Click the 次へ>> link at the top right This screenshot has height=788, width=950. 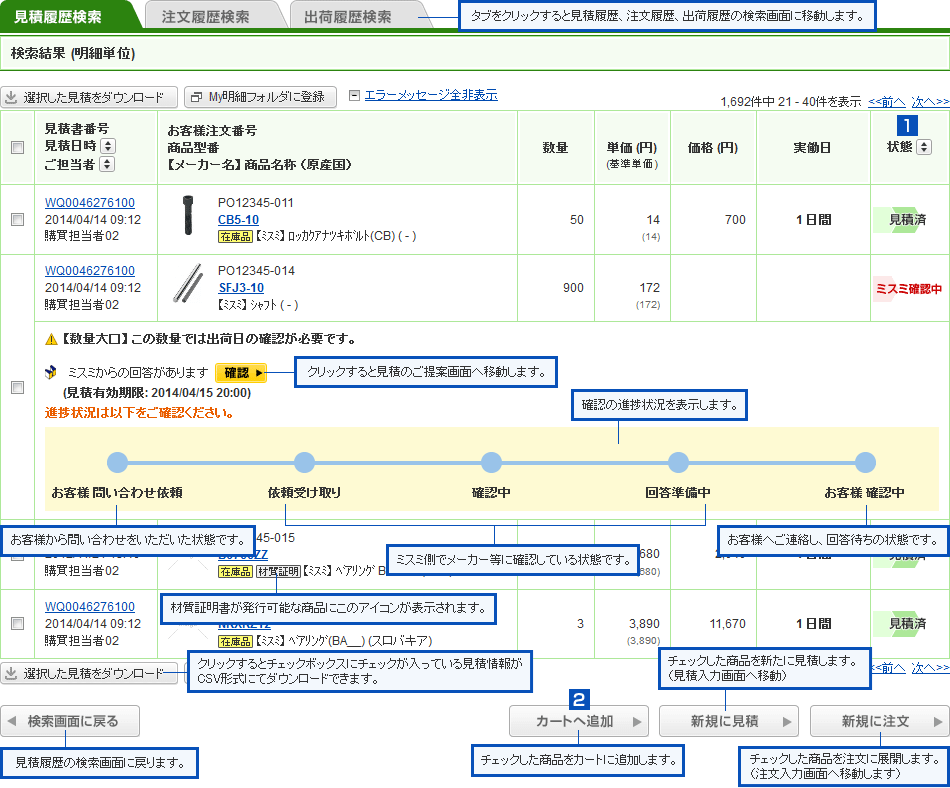[x=929, y=101]
